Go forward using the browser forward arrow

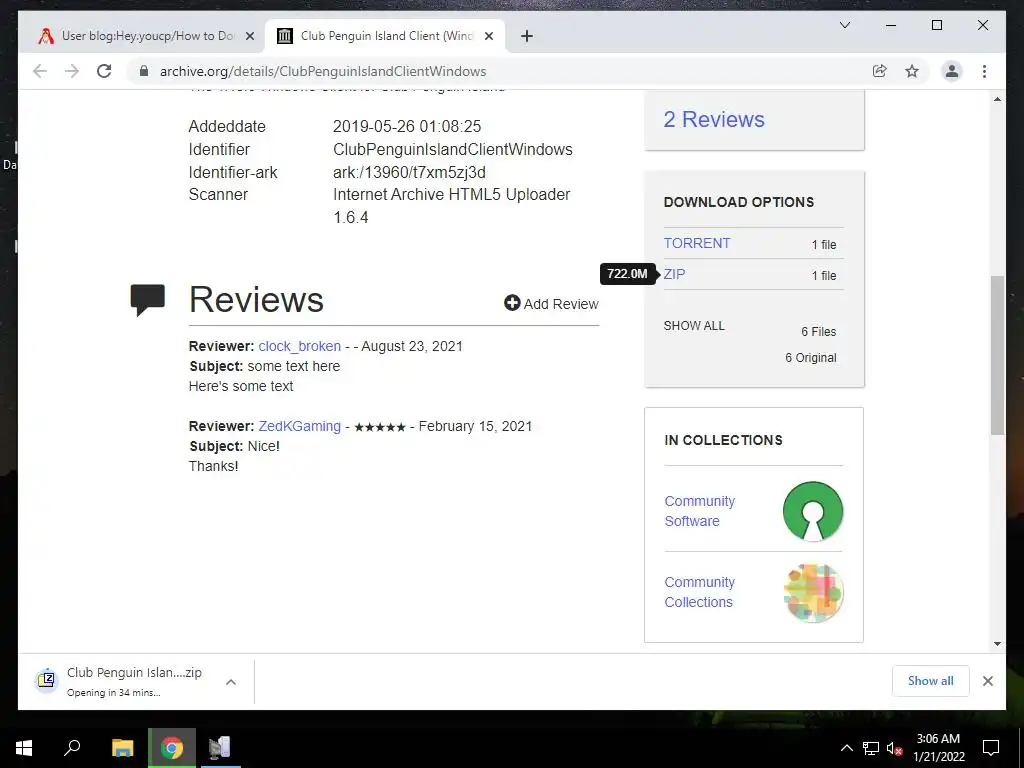tap(72, 71)
